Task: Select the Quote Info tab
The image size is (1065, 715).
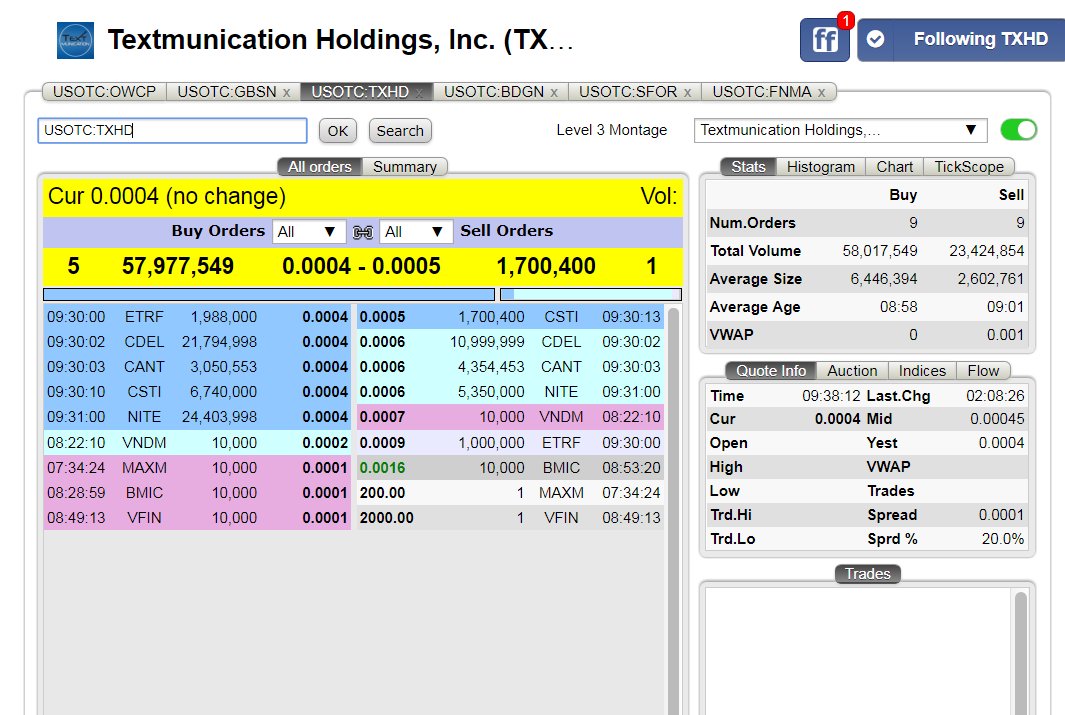Action: click(771, 371)
